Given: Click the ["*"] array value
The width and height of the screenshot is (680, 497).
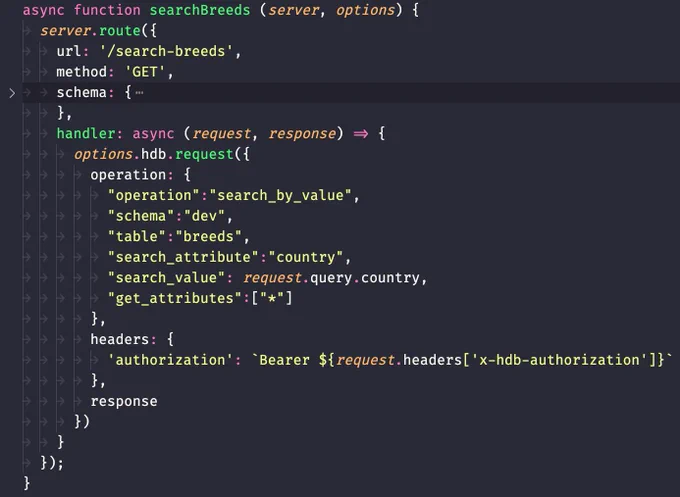Looking at the screenshot, I should click(x=272, y=298).
